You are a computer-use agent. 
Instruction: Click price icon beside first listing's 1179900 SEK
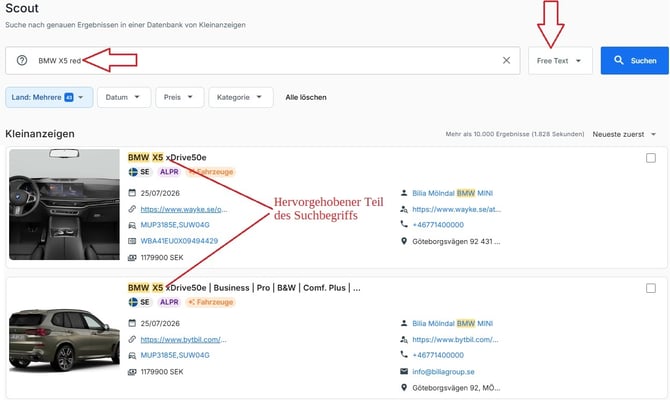tap(132, 258)
